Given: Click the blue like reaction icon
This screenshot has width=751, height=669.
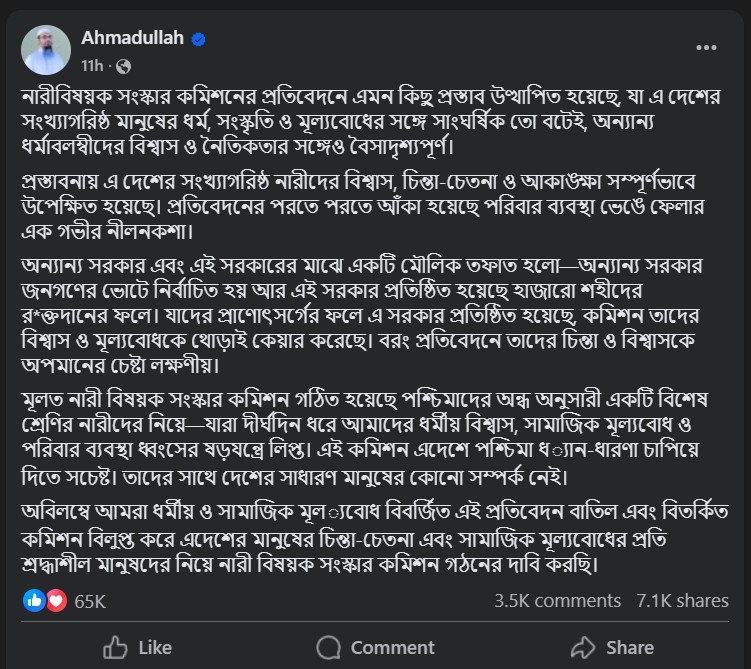Looking at the screenshot, I should pos(34,600).
